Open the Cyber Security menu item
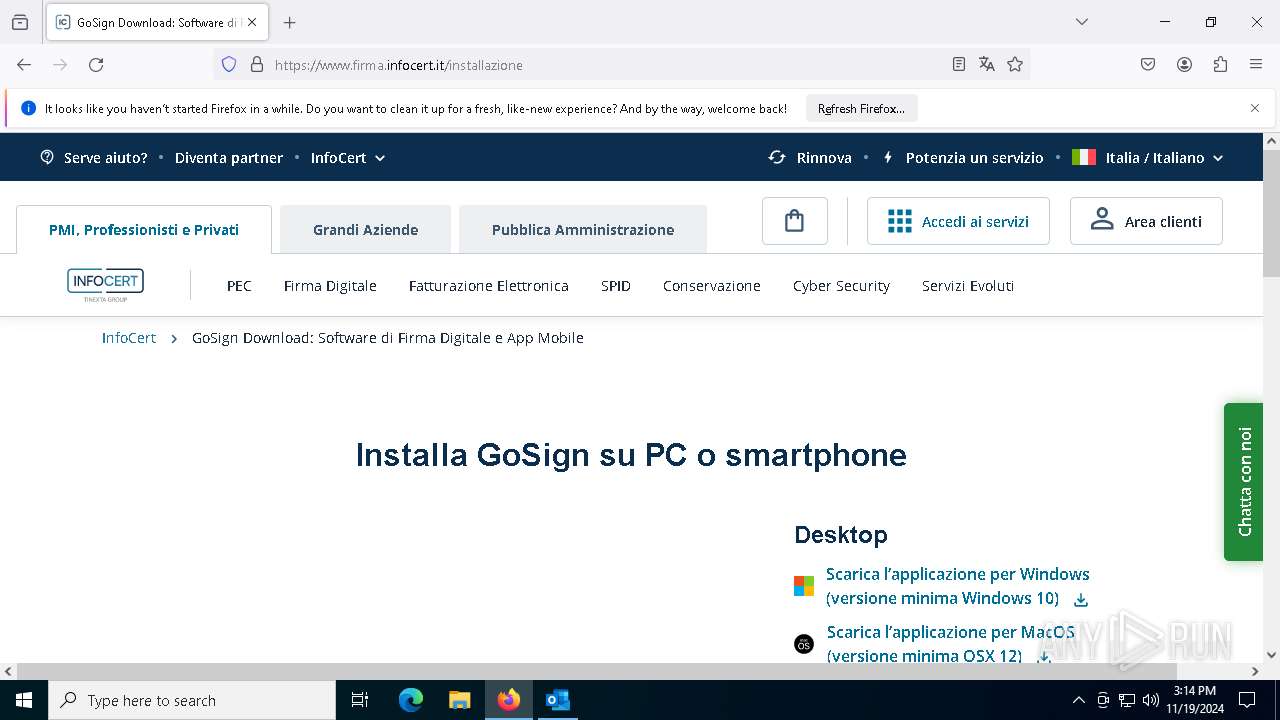 tap(841, 285)
